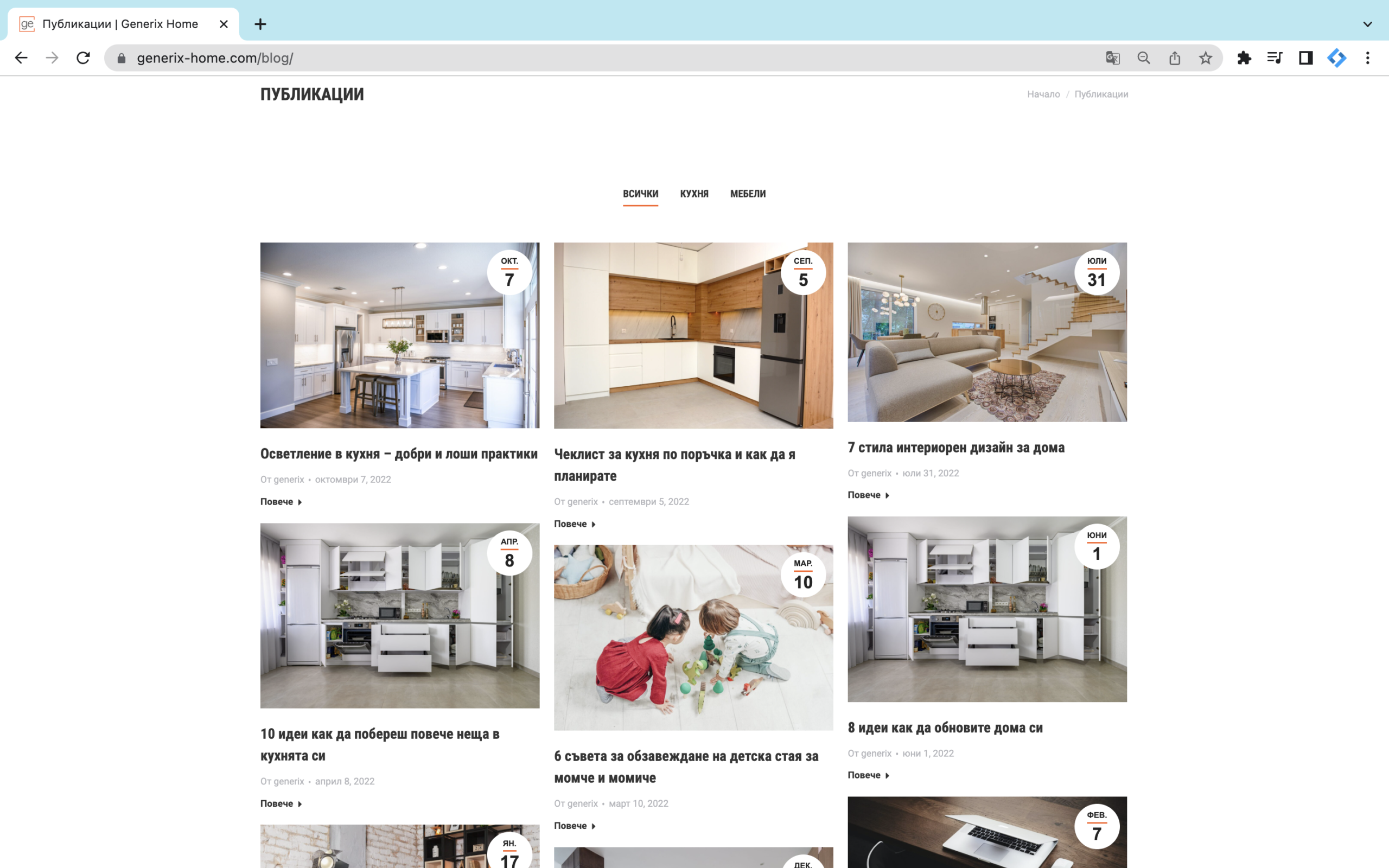Click the blue diamond extension icon

pyautogui.click(x=1337, y=58)
